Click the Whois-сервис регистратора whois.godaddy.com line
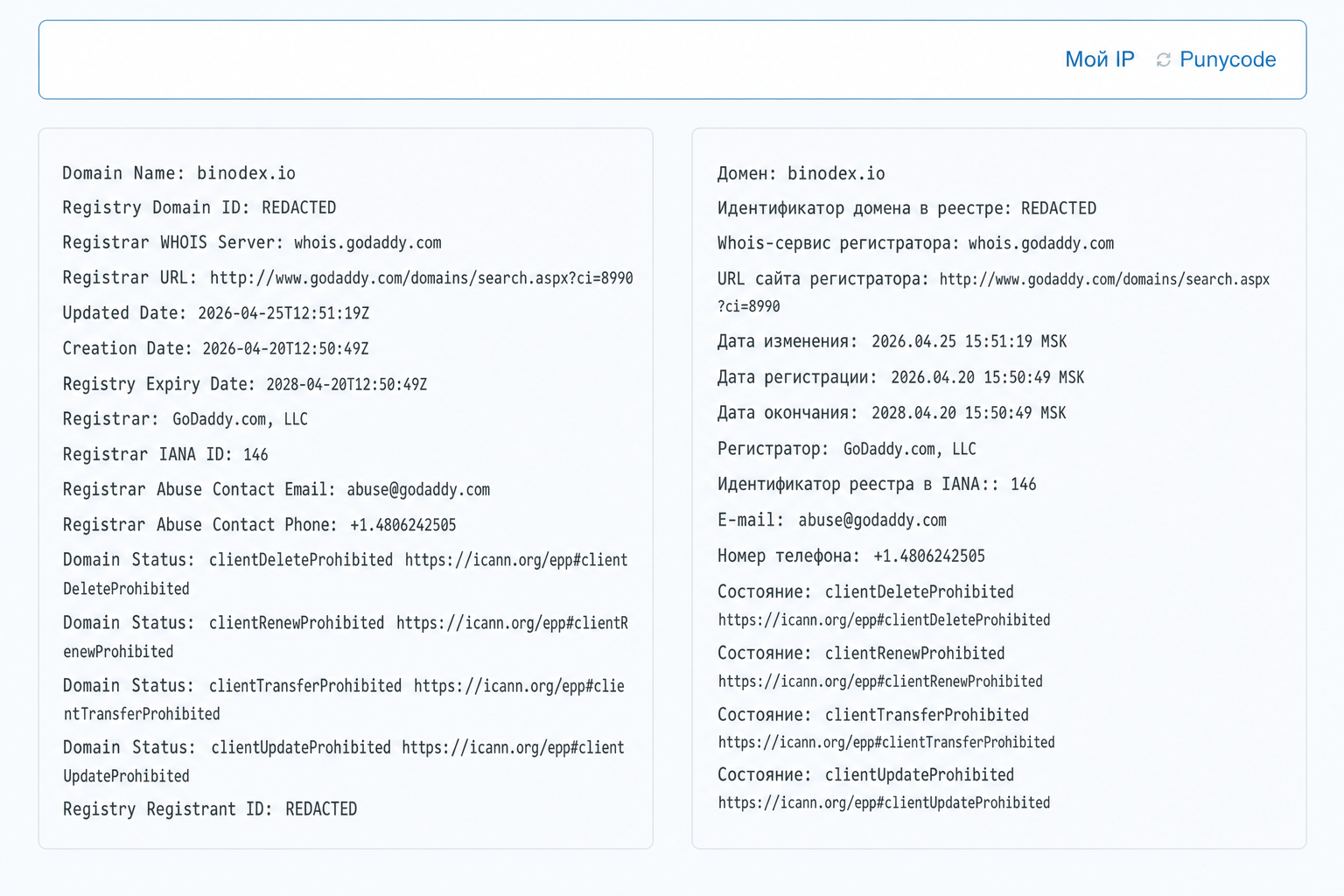 click(x=916, y=243)
